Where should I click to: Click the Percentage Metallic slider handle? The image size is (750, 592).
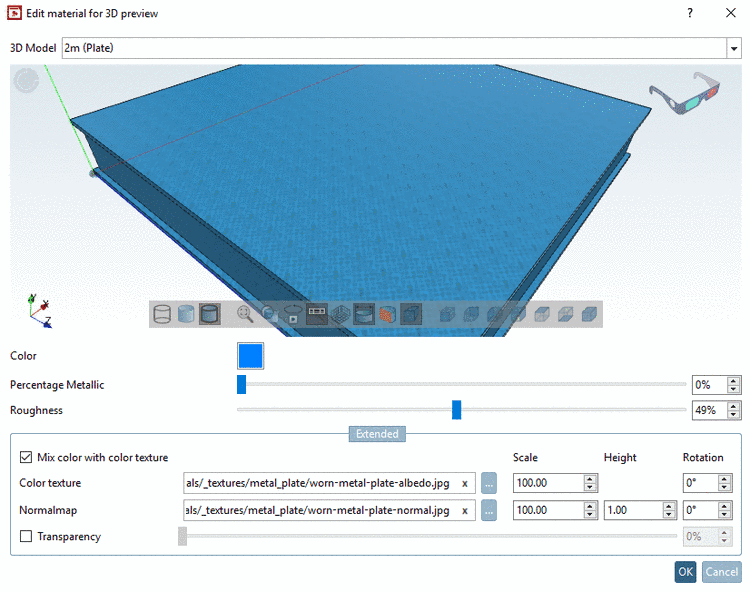(242, 384)
